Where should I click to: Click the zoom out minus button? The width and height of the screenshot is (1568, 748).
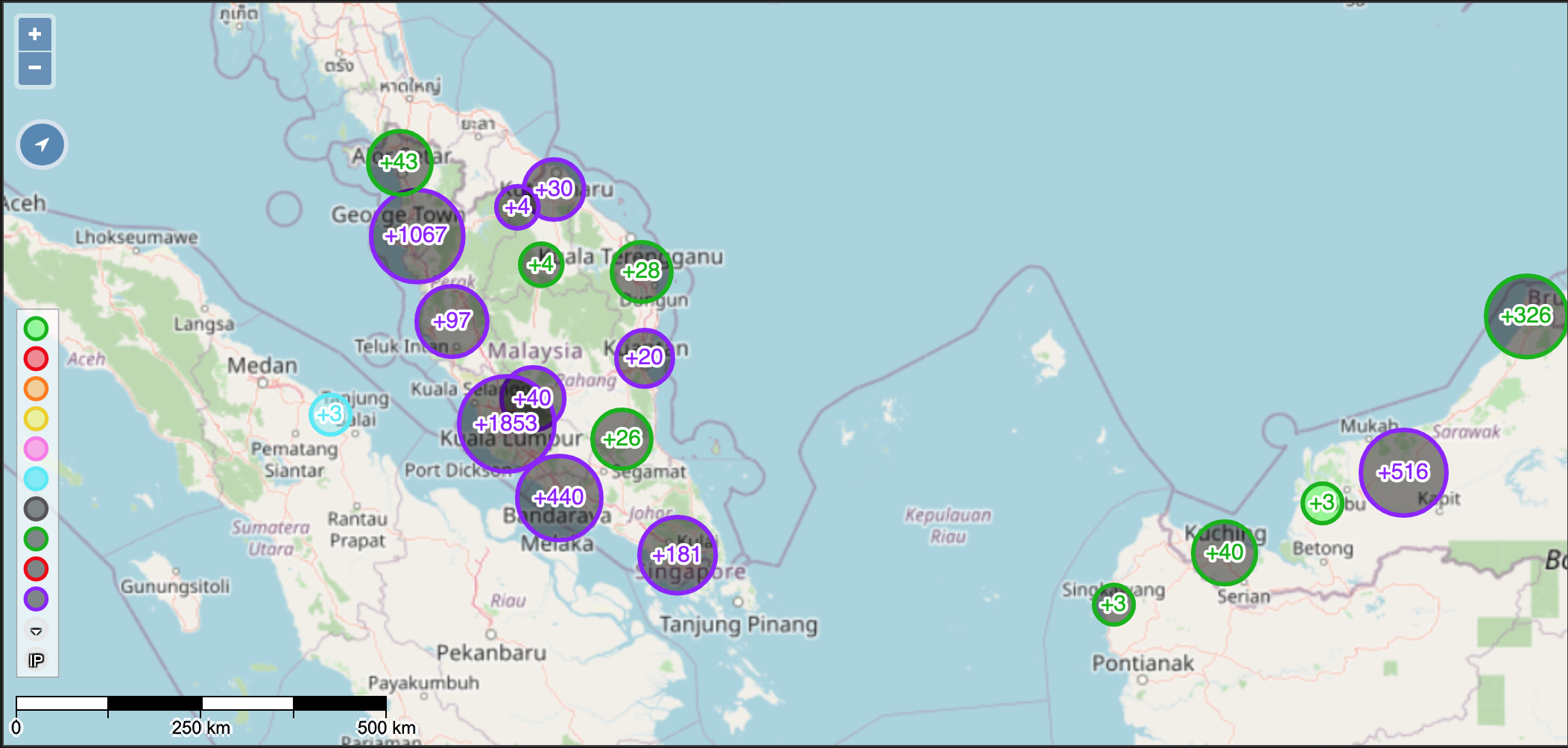click(35, 68)
